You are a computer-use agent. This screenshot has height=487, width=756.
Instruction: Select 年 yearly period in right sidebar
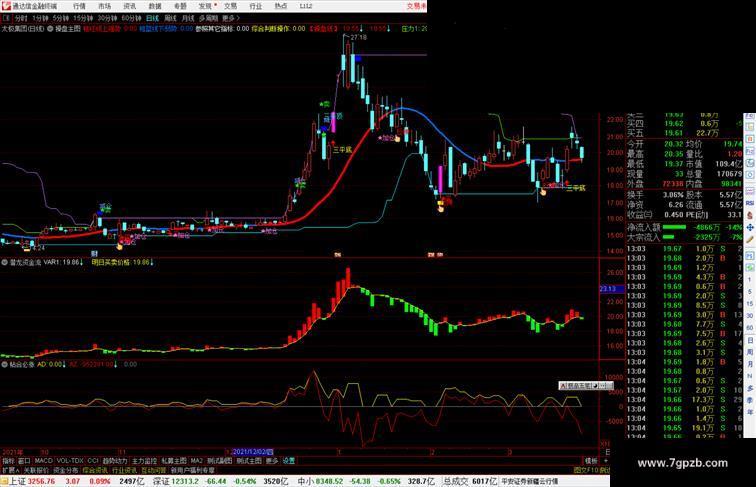coord(750,412)
